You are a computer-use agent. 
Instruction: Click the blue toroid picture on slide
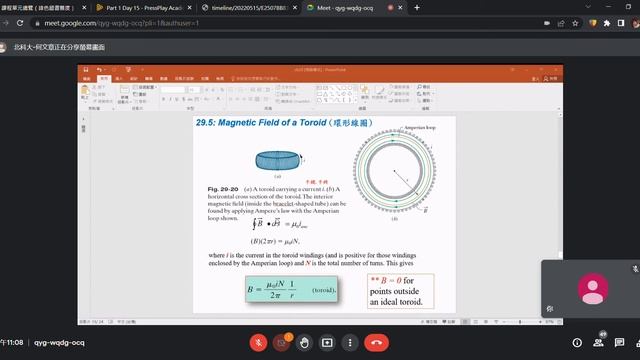(278, 160)
